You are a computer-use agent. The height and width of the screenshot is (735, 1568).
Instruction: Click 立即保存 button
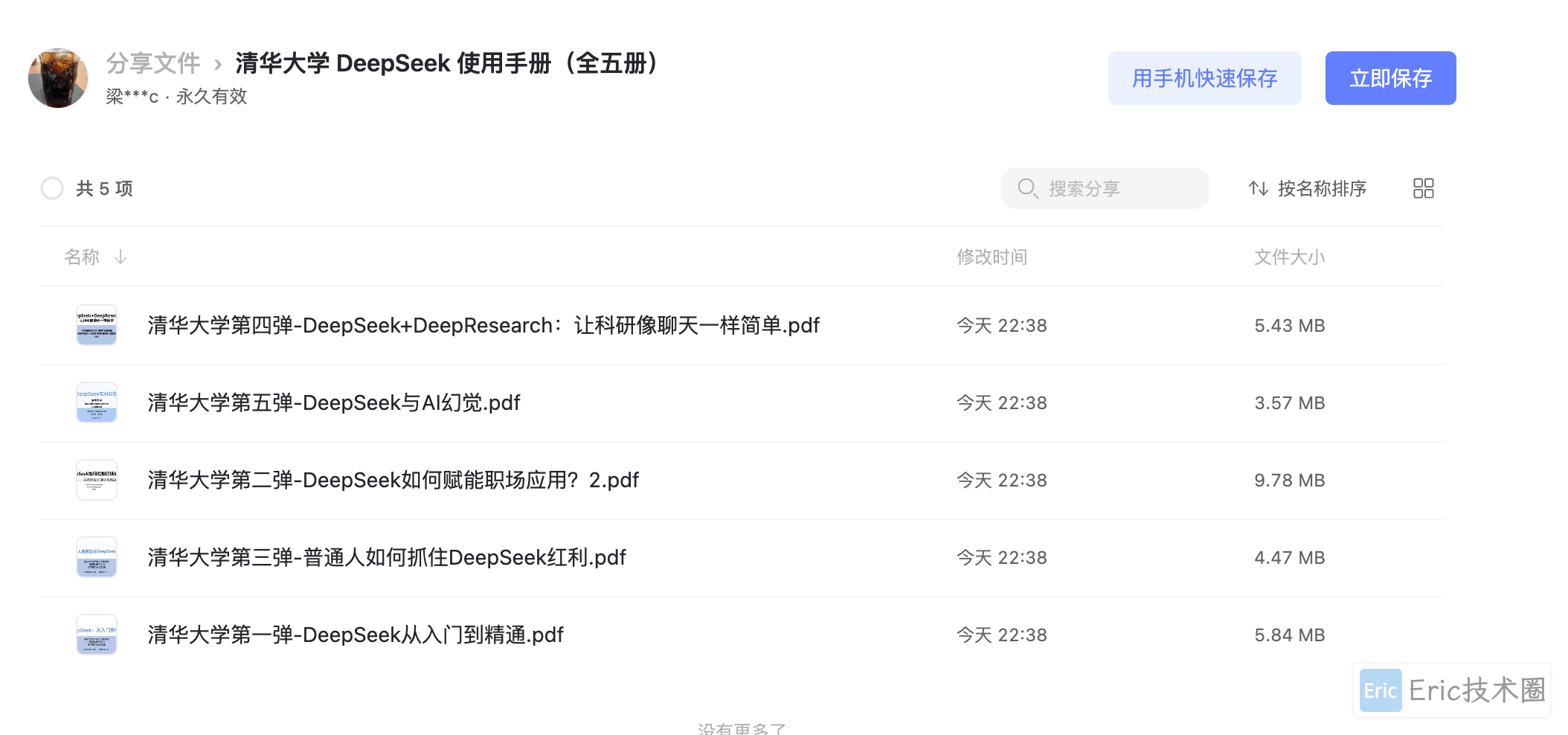pos(1390,78)
